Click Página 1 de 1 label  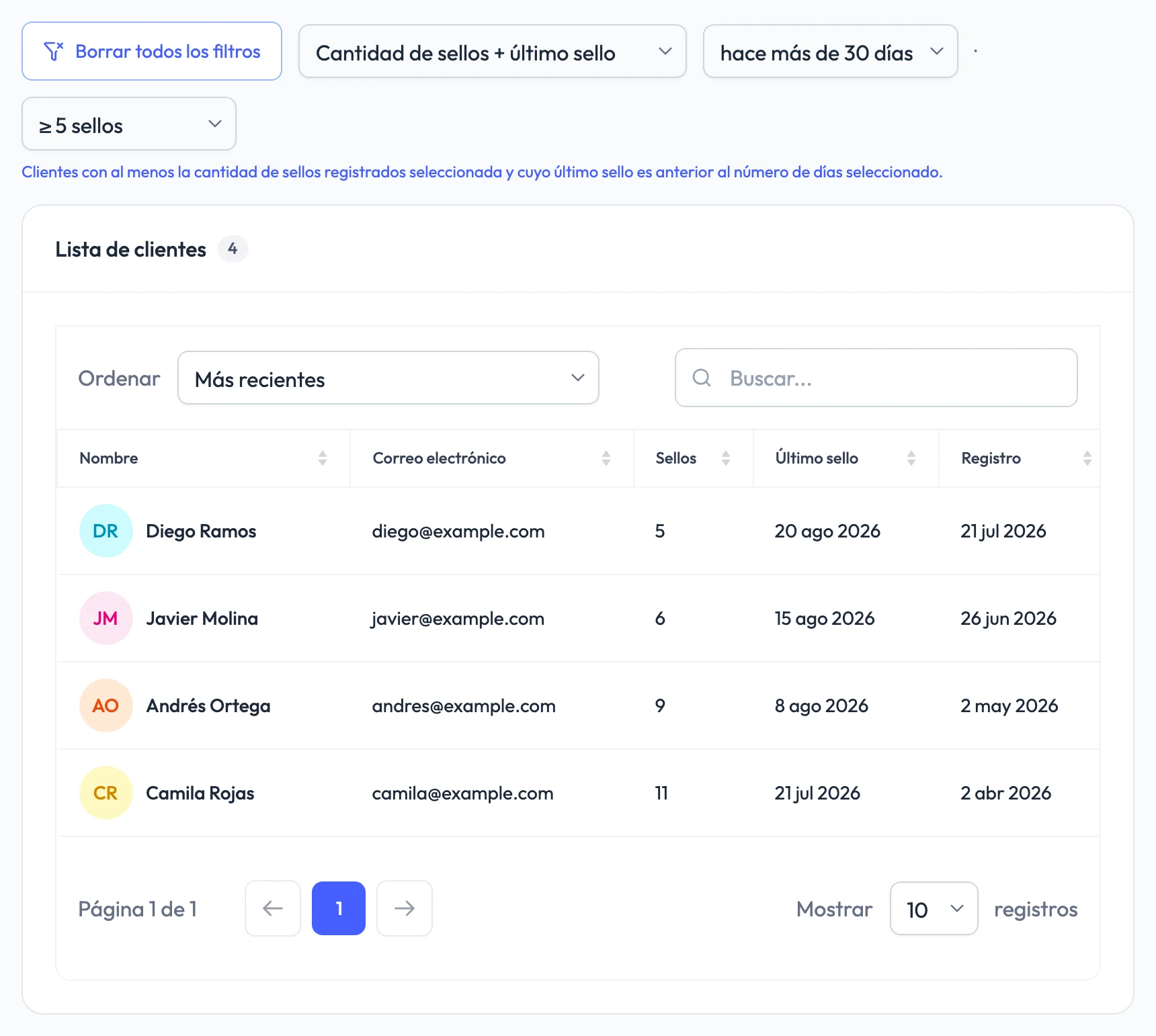click(x=138, y=909)
